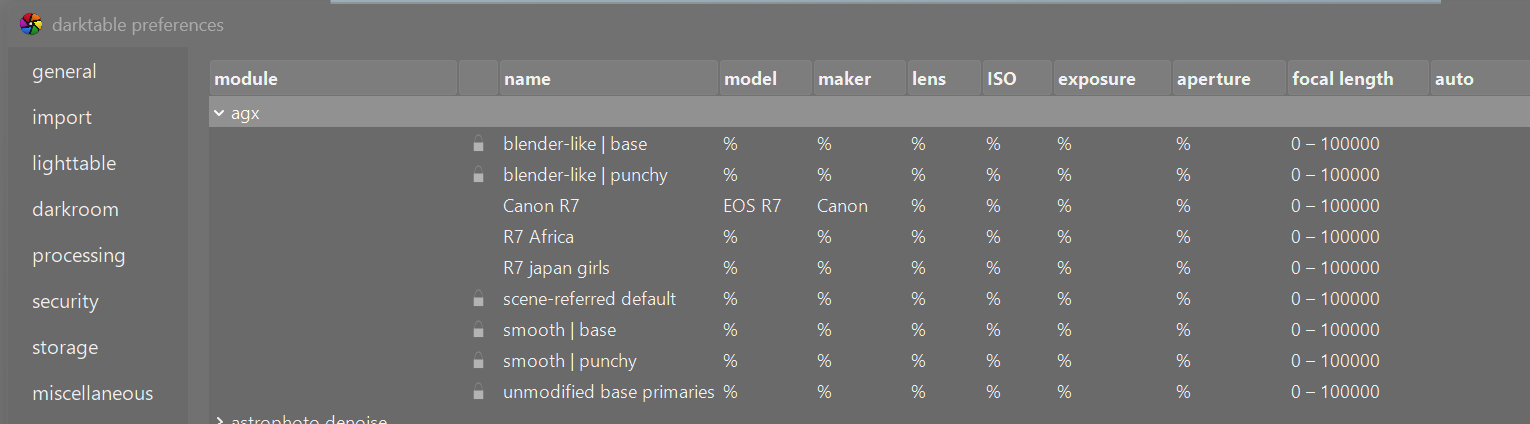Collapse the agx preset group
The height and width of the screenshot is (424, 1530).
tap(219, 113)
